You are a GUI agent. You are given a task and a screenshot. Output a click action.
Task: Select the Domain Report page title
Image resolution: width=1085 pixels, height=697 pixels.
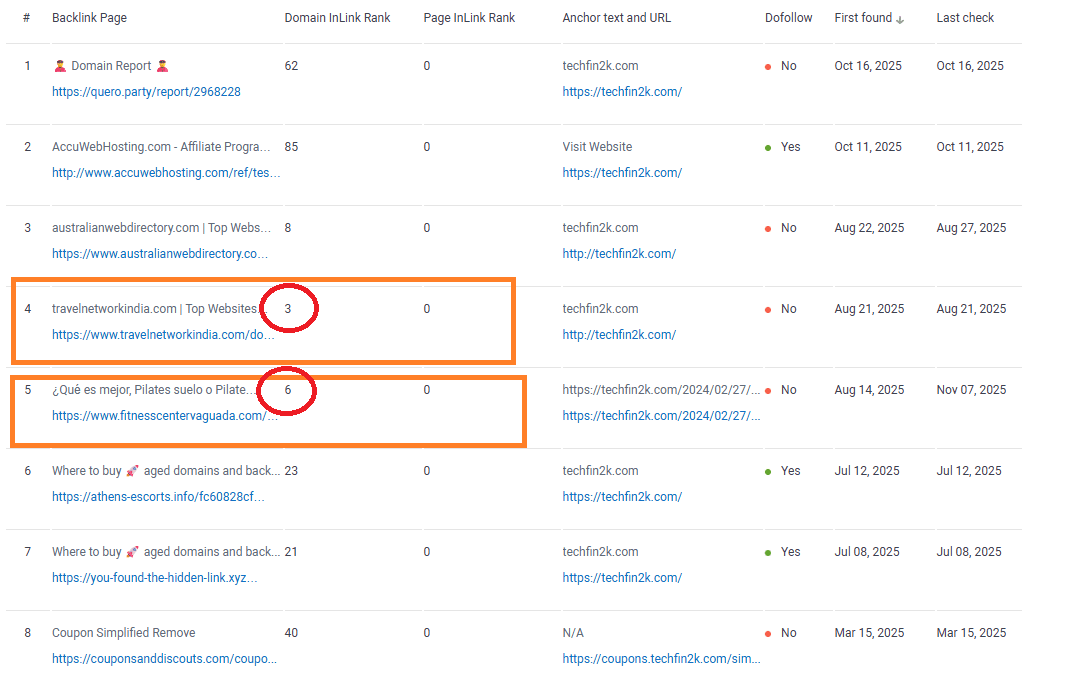tap(111, 66)
